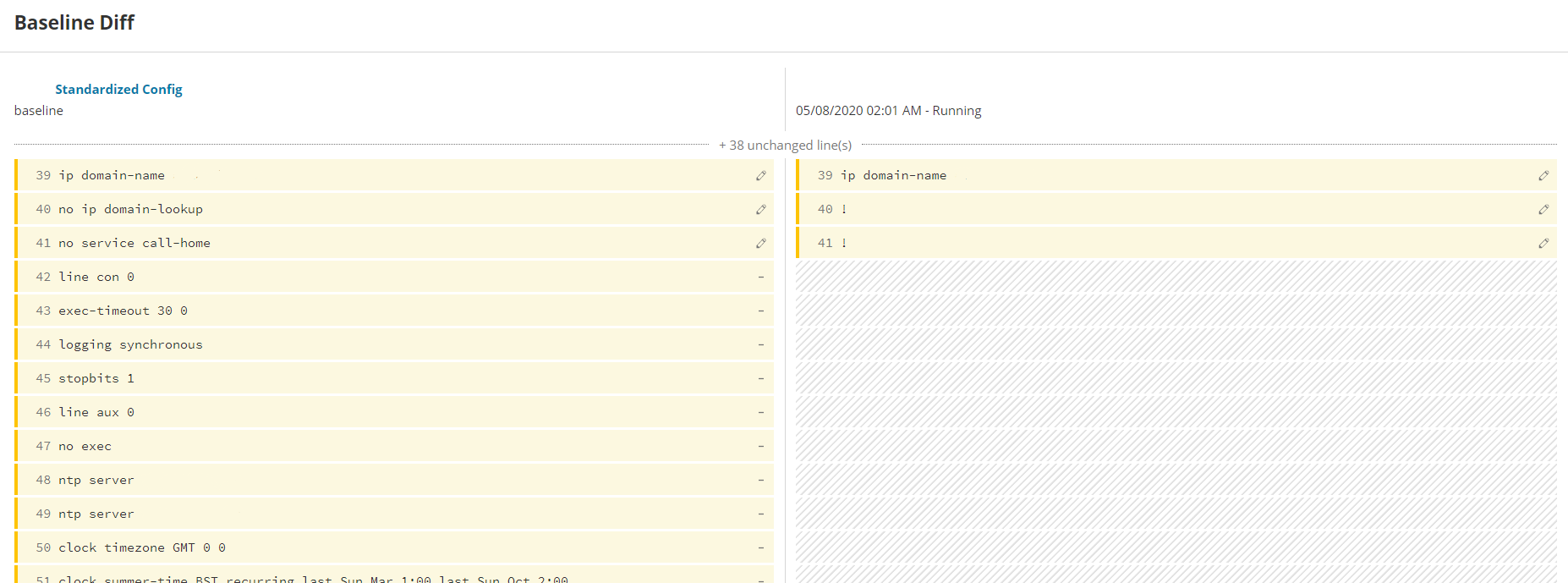Select running config line 40 exclamation mark
This screenshot has height=583, width=1568.
click(x=844, y=209)
